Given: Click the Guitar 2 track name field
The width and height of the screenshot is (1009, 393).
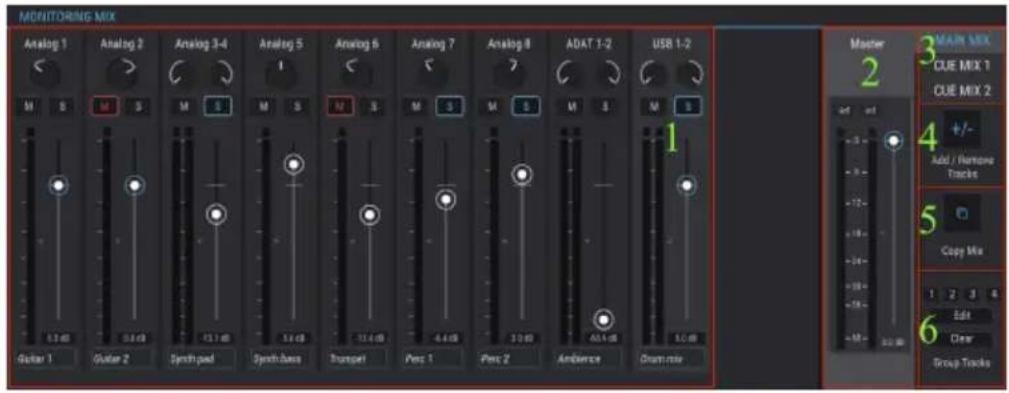Looking at the screenshot, I should coord(122,359).
